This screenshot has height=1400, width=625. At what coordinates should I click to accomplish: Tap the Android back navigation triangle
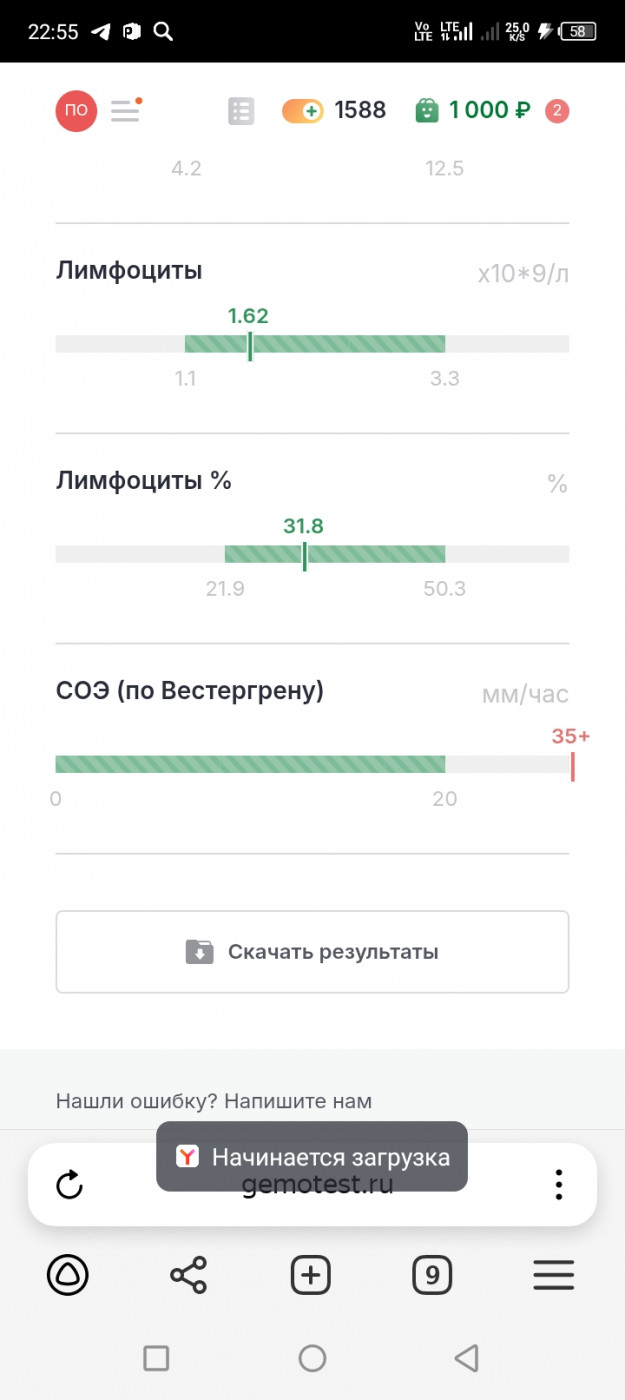pos(466,1357)
